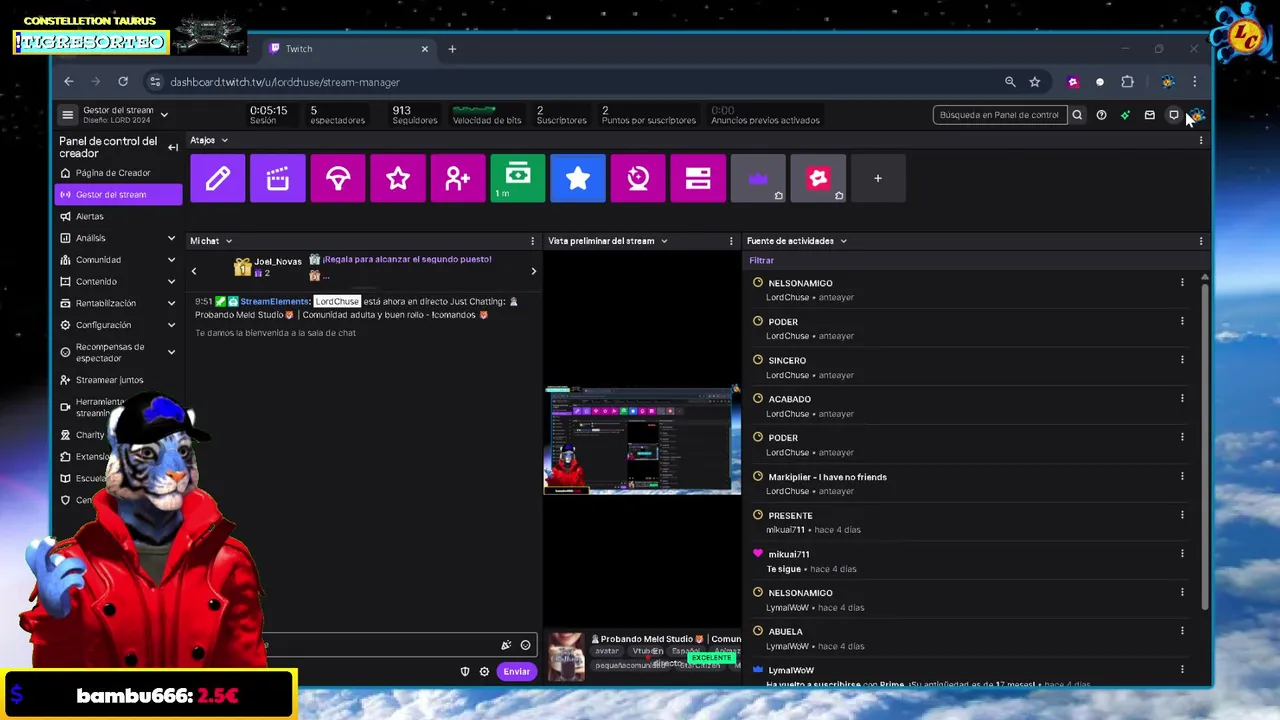Open Chrome three-dot menu
The height and width of the screenshot is (720, 1280).
[x=1194, y=82]
